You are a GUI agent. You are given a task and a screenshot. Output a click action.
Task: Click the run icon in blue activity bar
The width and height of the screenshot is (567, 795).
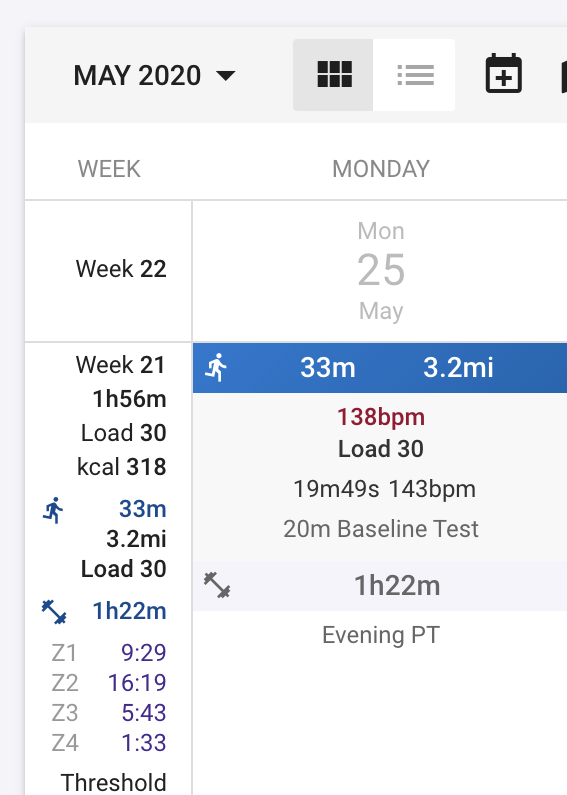point(216,367)
